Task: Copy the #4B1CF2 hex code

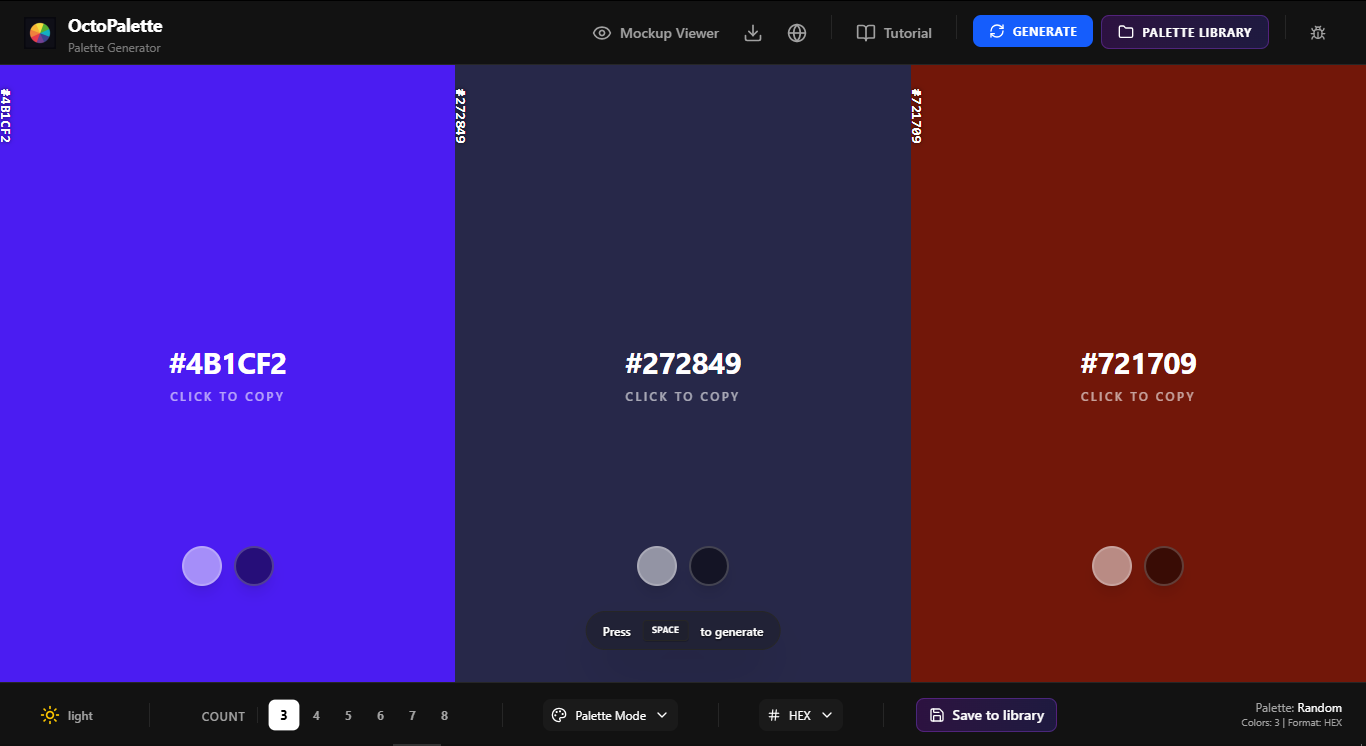Action: [x=228, y=364]
